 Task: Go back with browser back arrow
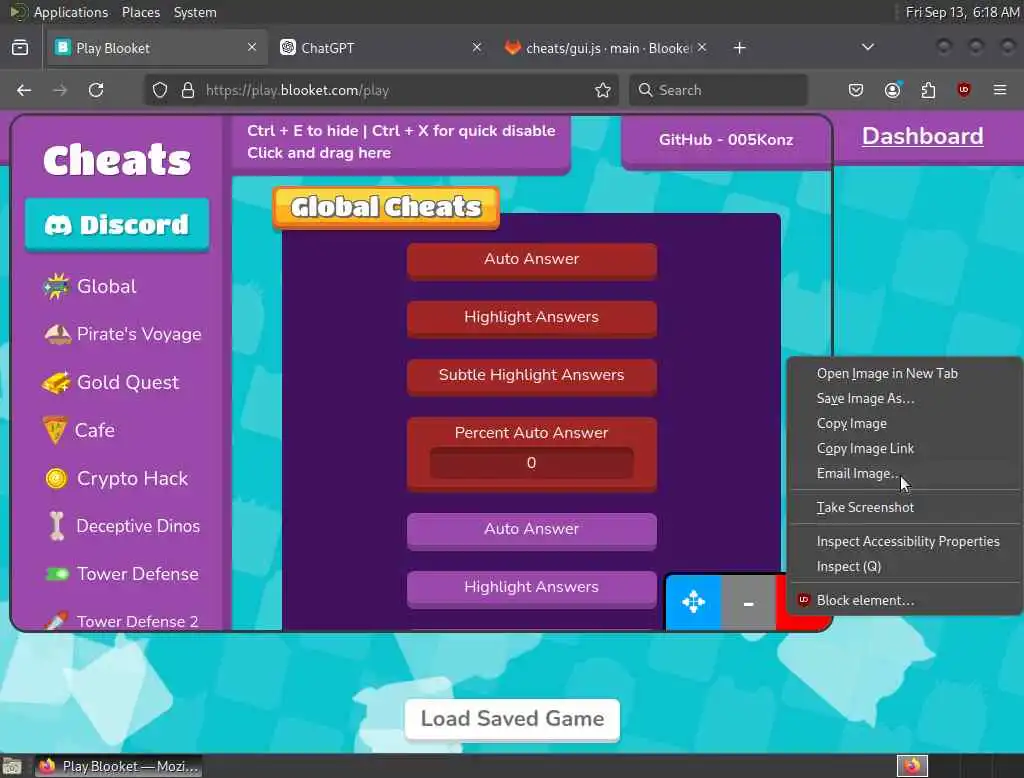click(24, 90)
